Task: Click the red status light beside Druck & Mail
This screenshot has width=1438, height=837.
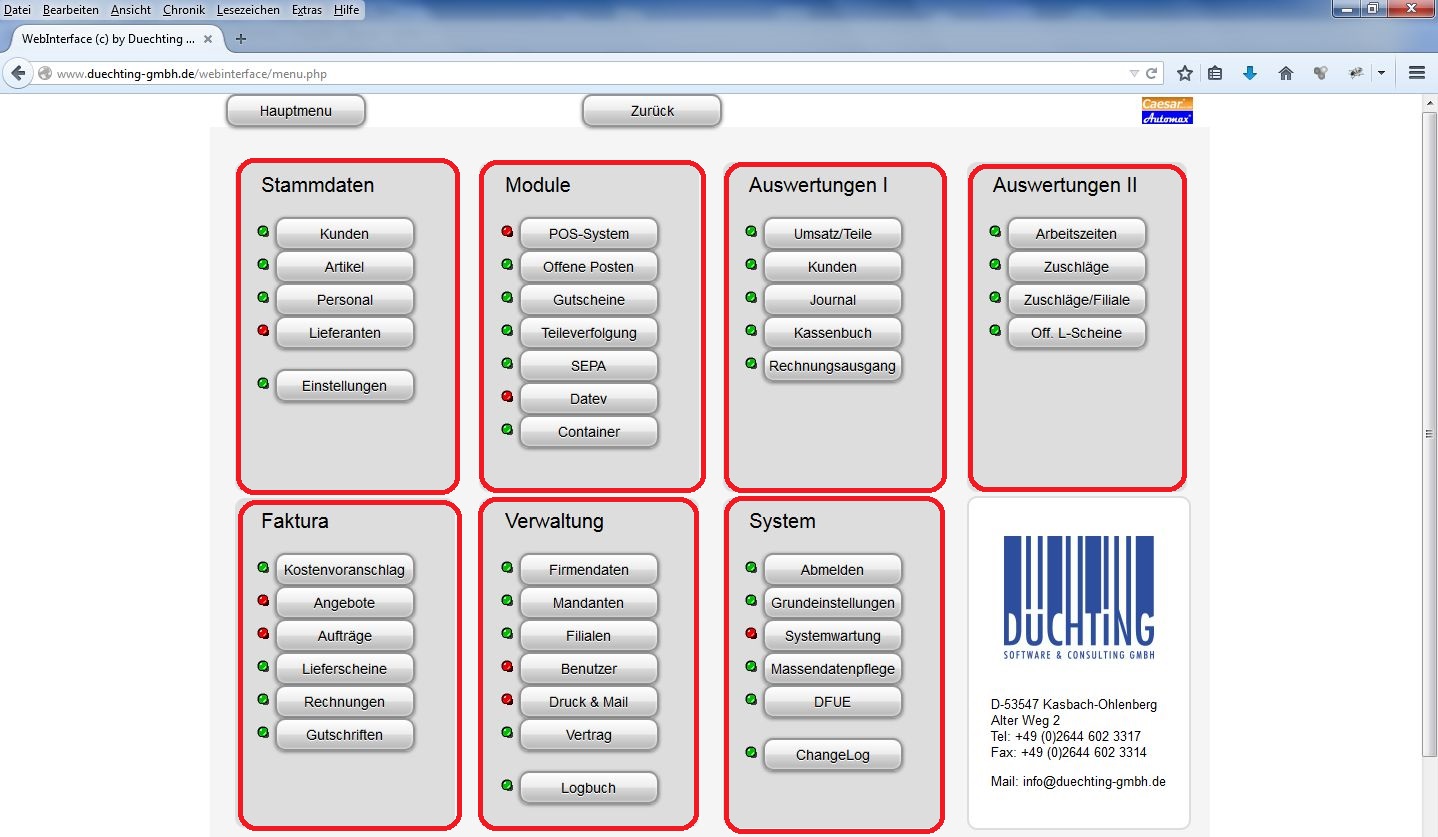Action: tap(507, 699)
